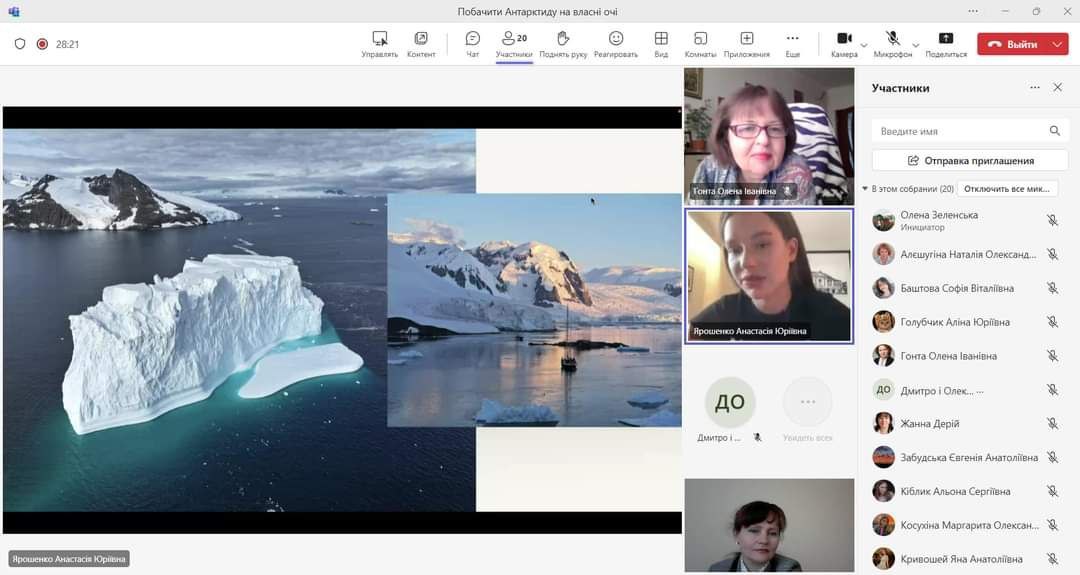Screen dimensions: 1080x575
Task: Expand the dropdown arrow next to Выйти
Action: [x=1058, y=44]
